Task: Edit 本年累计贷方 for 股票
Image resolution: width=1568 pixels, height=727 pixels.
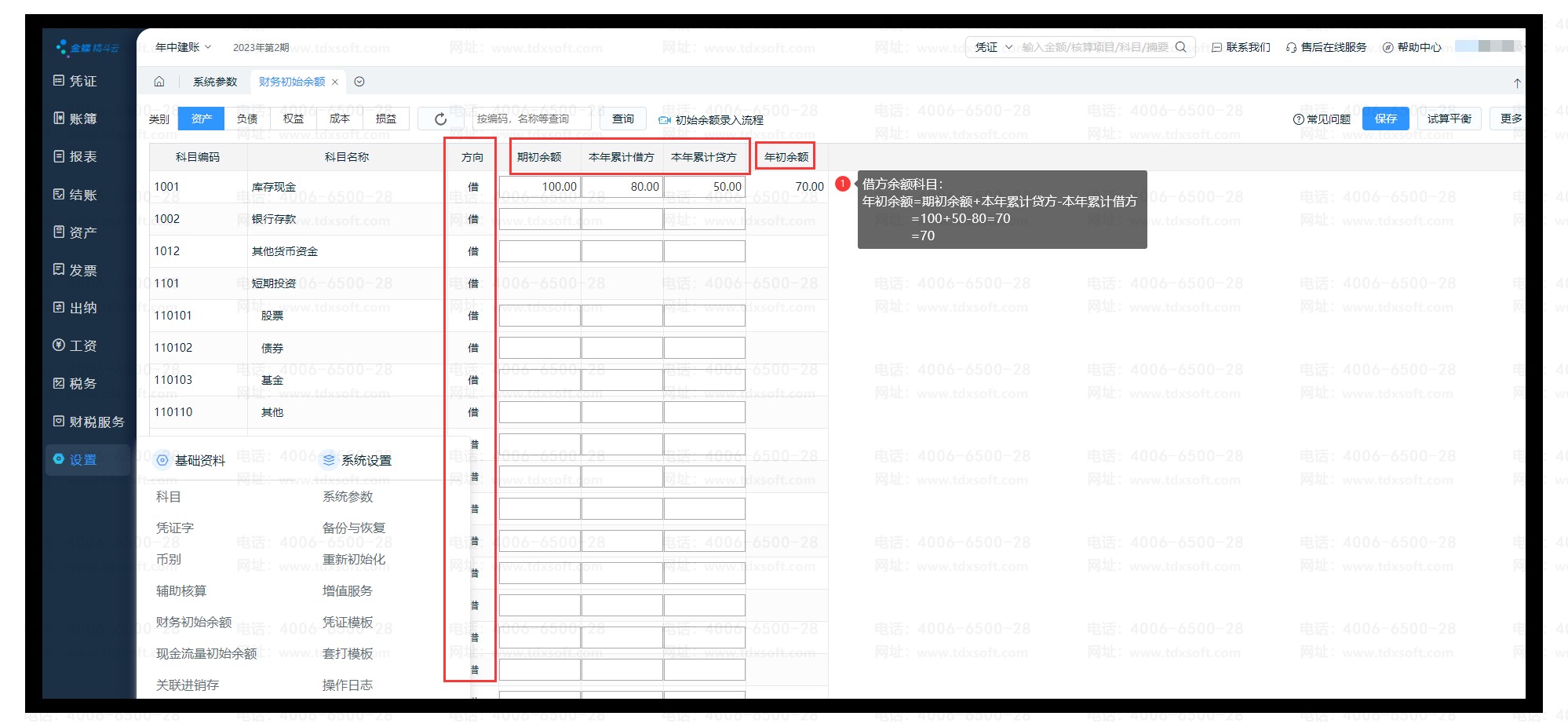Action: point(705,316)
